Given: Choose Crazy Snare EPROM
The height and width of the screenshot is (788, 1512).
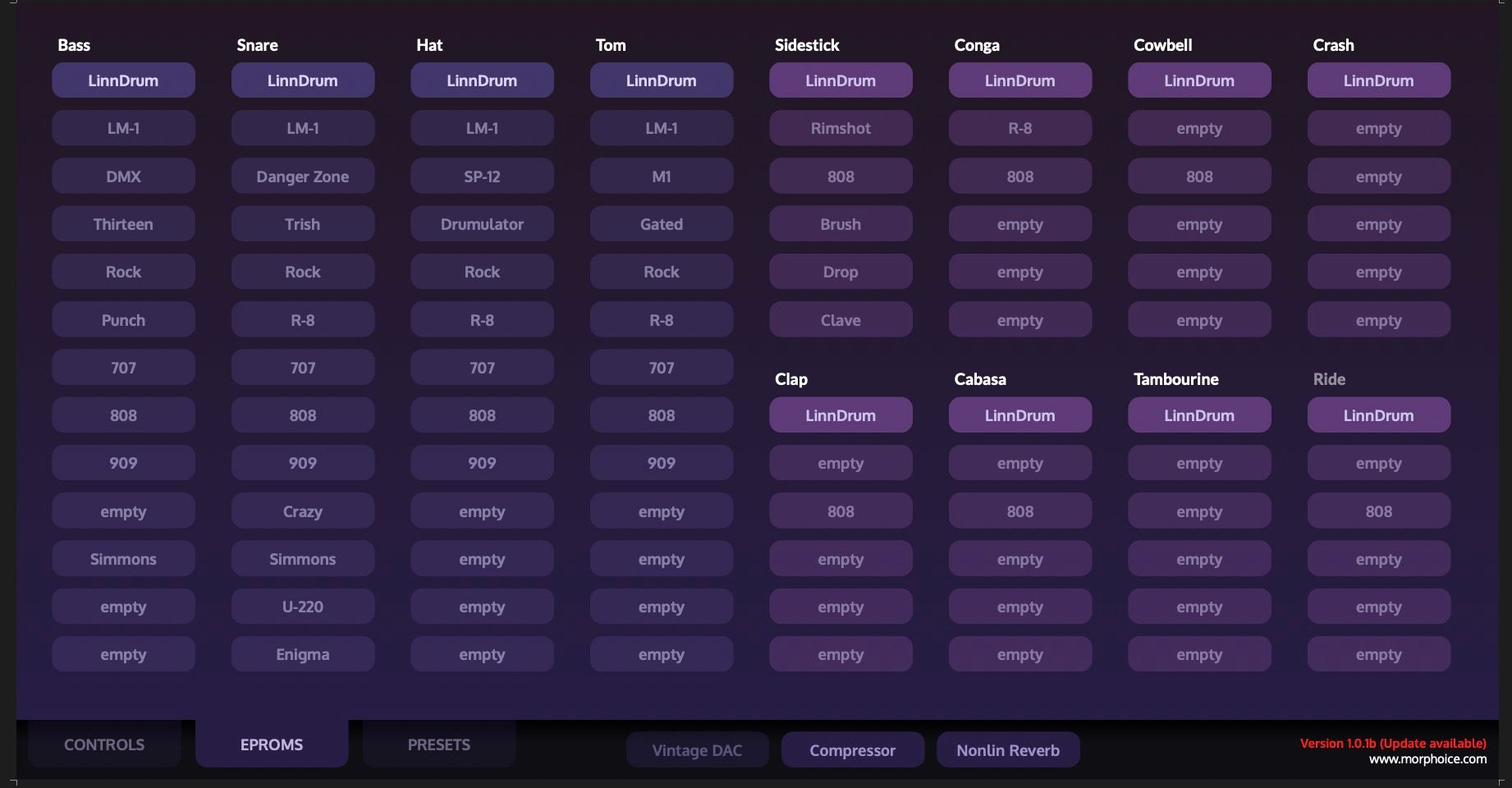Looking at the screenshot, I should (x=303, y=511).
